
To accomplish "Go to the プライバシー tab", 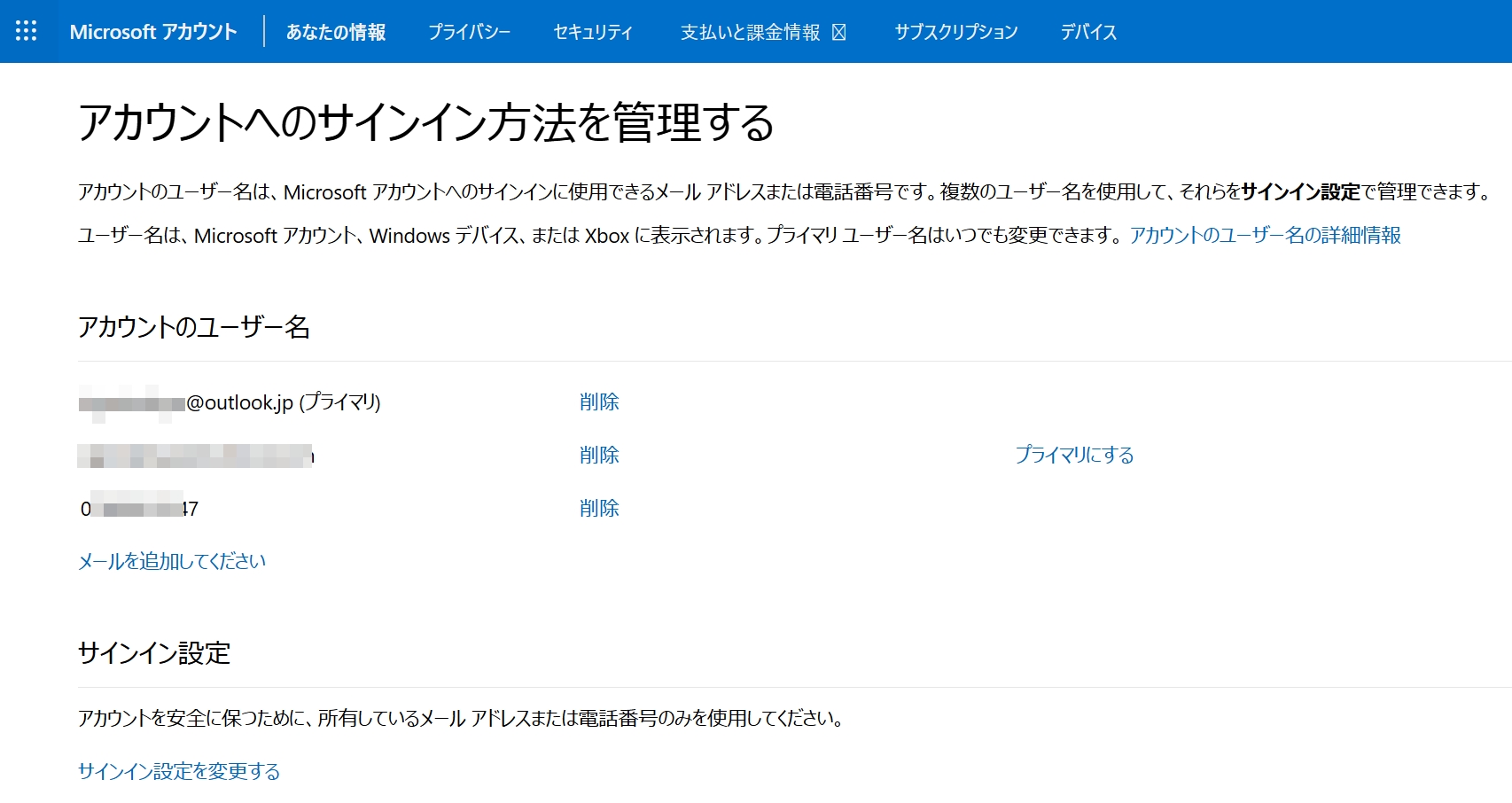I will click(469, 32).
